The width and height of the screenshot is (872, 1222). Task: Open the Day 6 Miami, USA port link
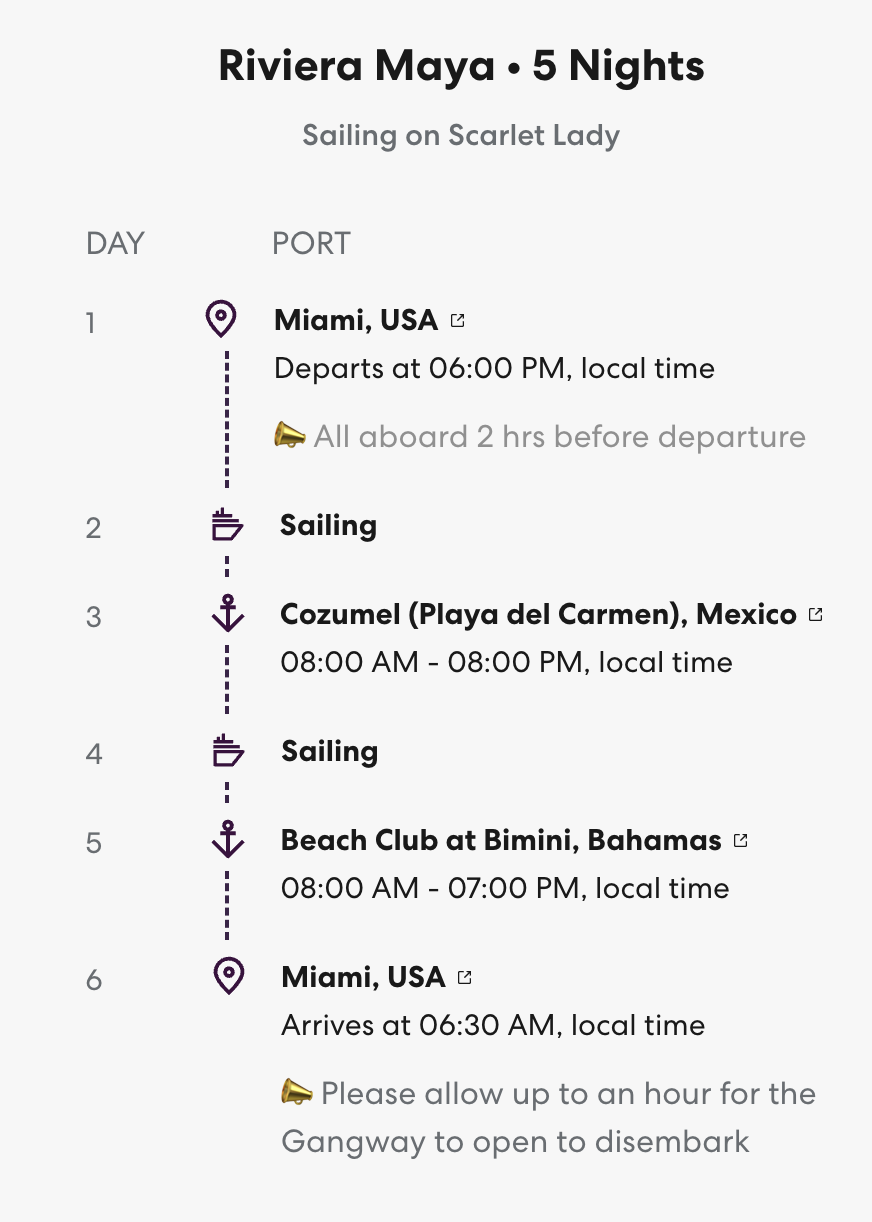pyautogui.click(x=363, y=976)
